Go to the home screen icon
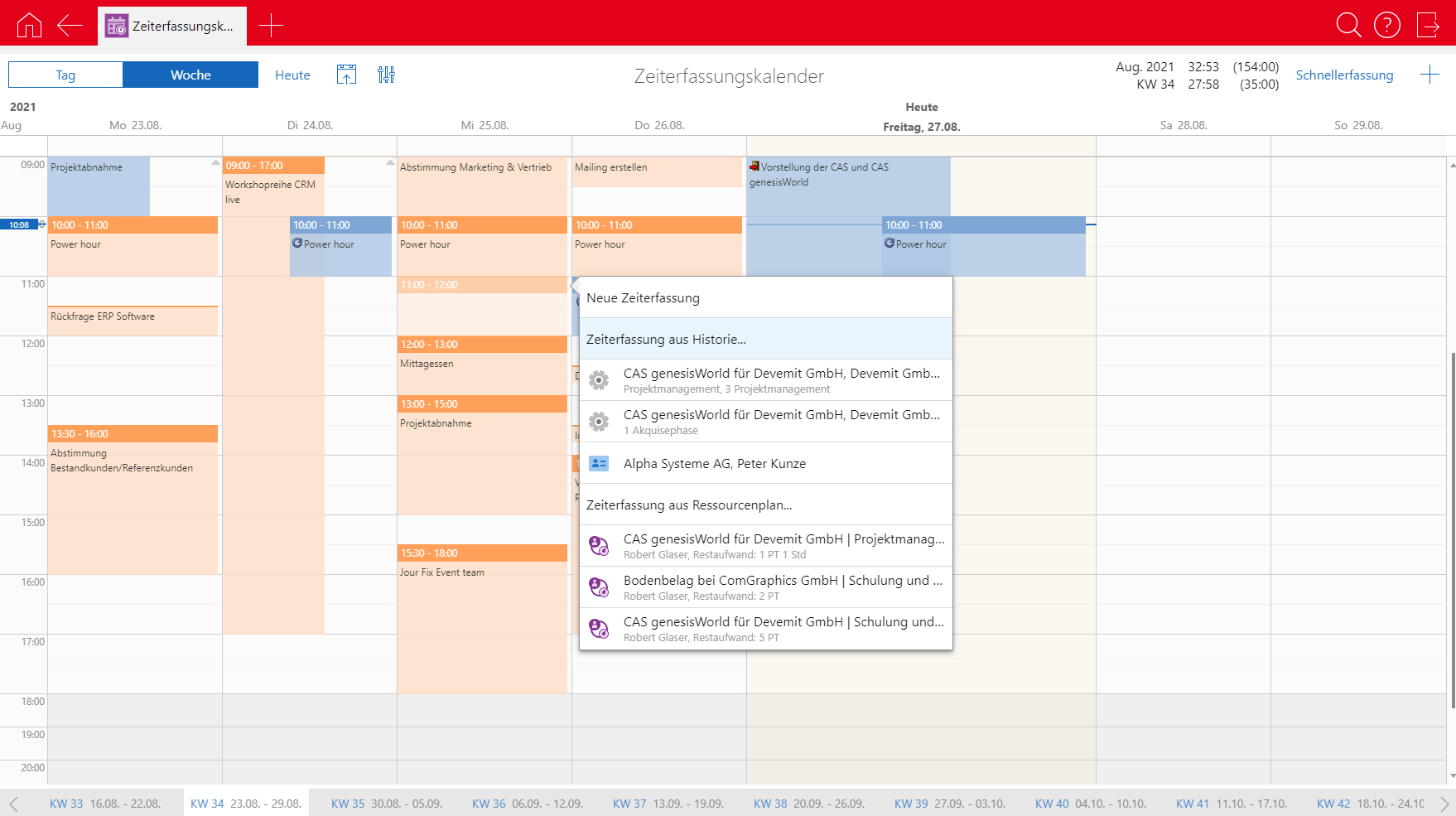This screenshot has height=816, width=1456. [x=29, y=26]
